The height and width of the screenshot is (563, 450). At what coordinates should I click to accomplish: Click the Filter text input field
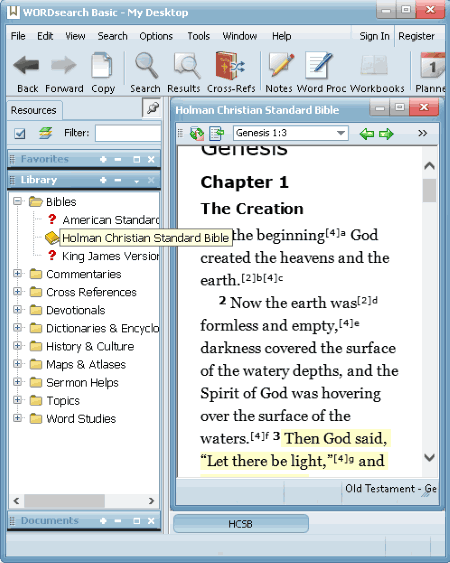click(x=128, y=133)
